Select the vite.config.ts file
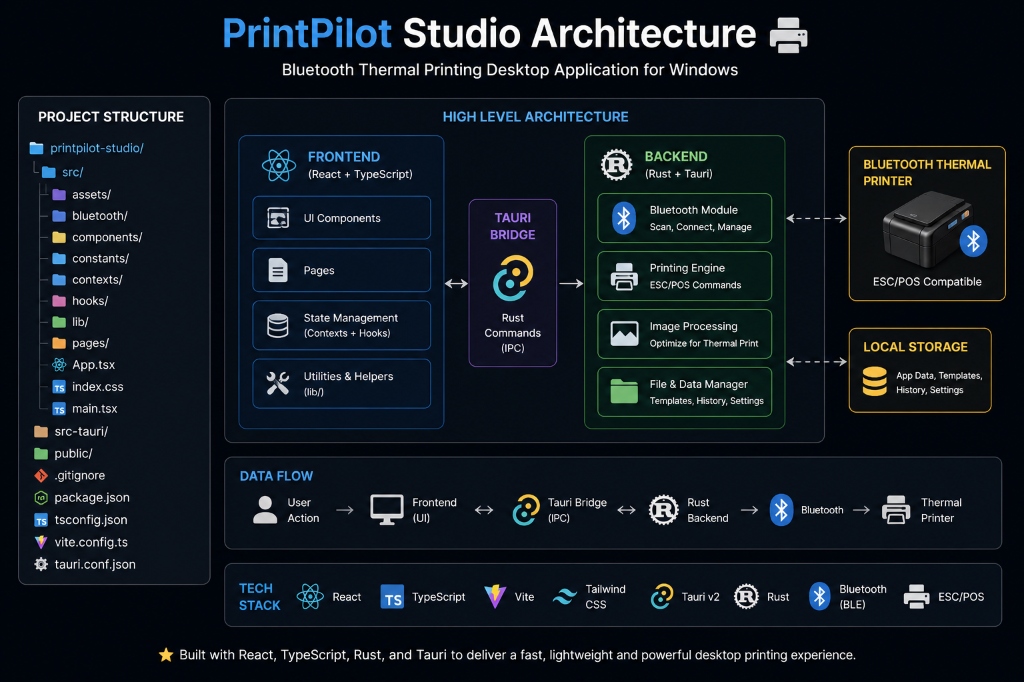This screenshot has width=1024, height=682. click(x=81, y=542)
